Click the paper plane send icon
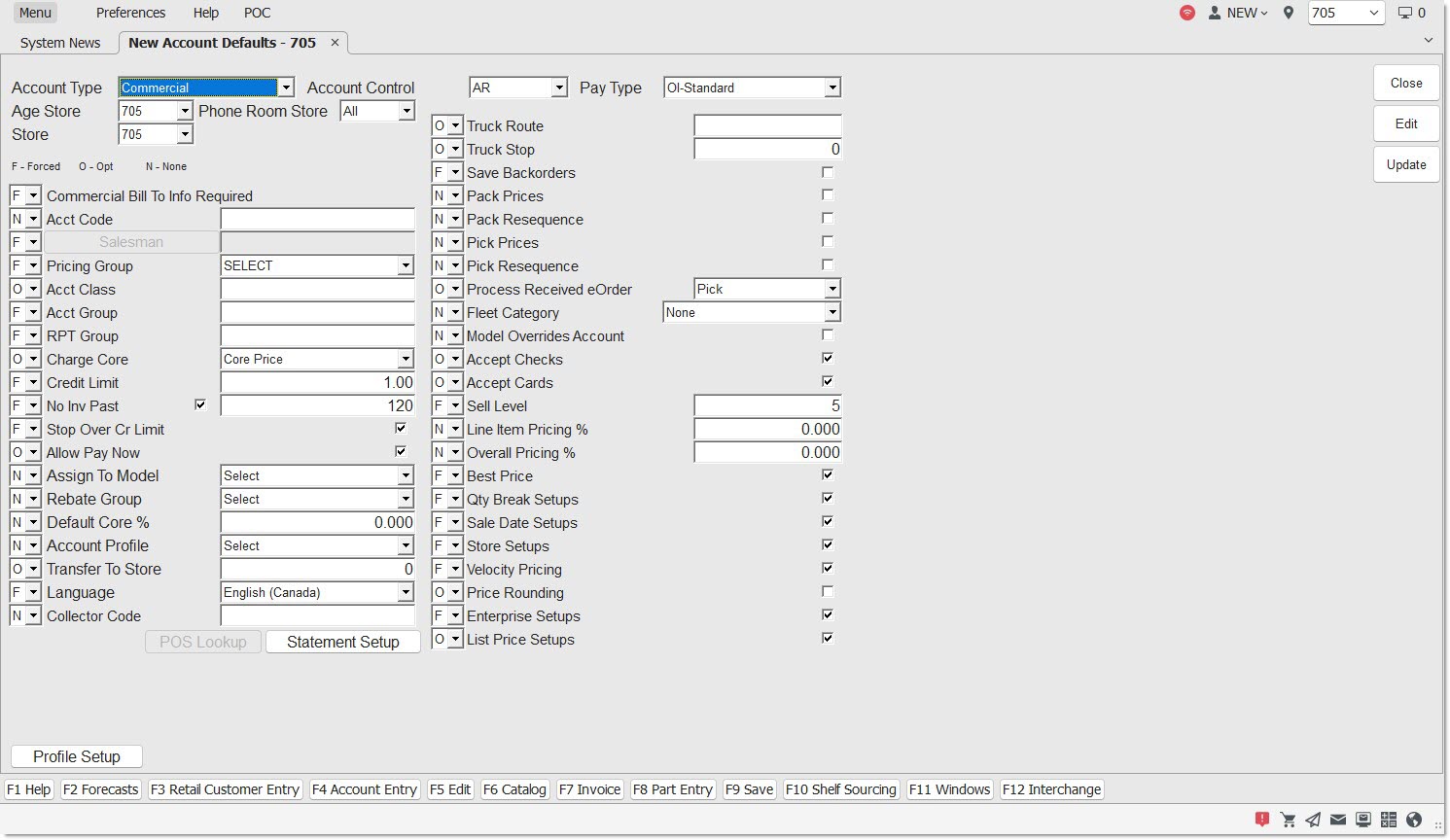The image size is (1450, 840). coord(1313,820)
